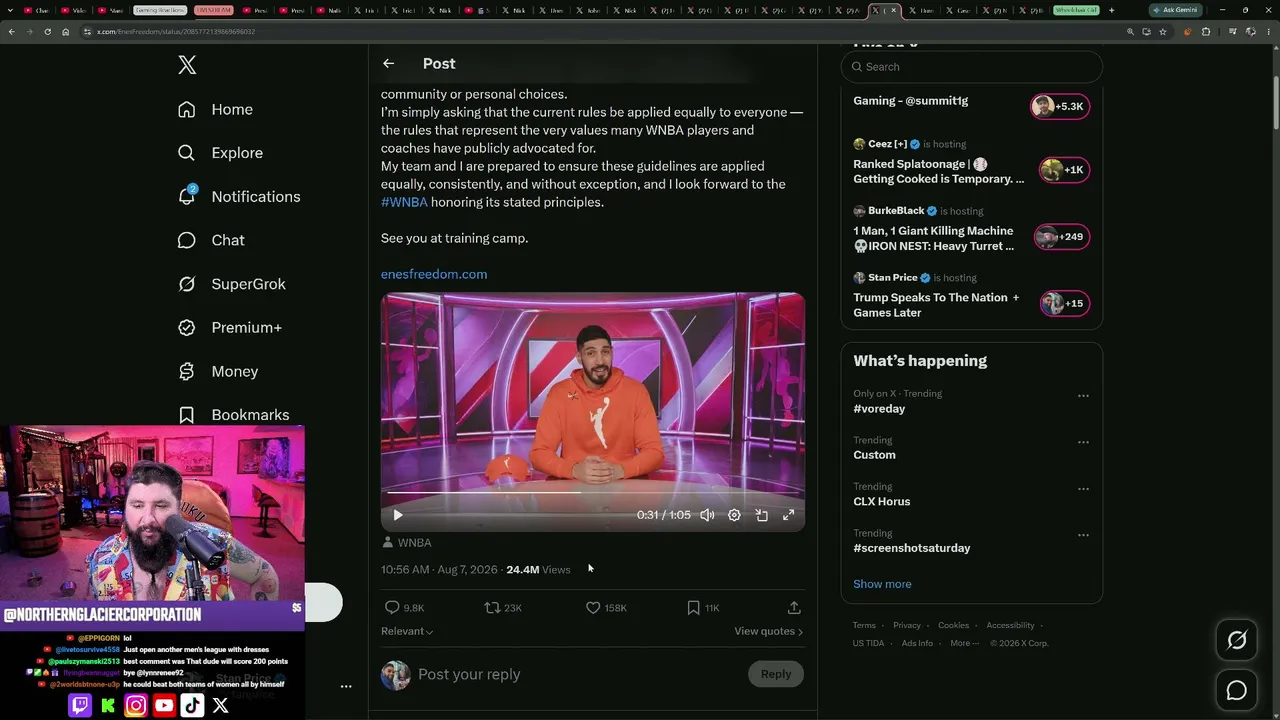This screenshot has width=1280, height=720.
Task: Enable picture-in-picture for the video
Action: 761,515
